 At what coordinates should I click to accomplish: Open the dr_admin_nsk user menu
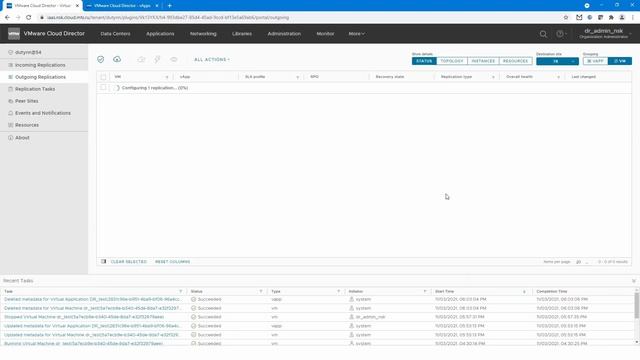point(605,33)
